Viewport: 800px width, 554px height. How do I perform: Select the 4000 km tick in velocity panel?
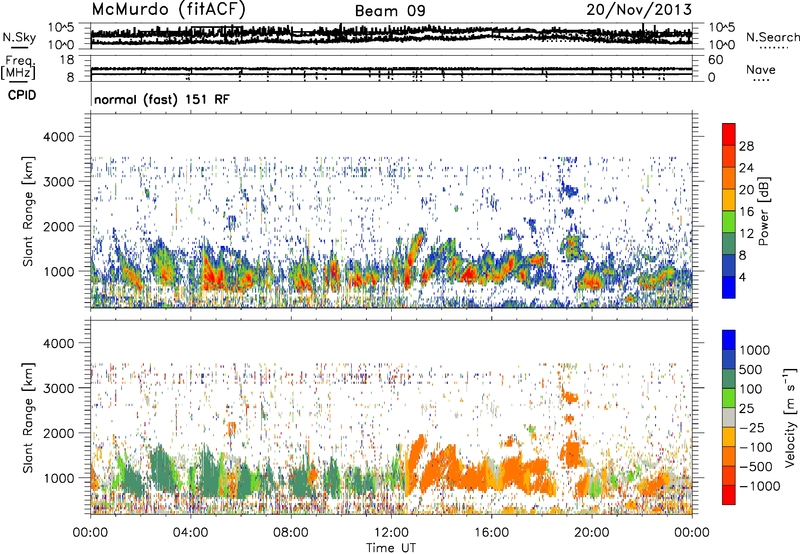(x=58, y=343)
